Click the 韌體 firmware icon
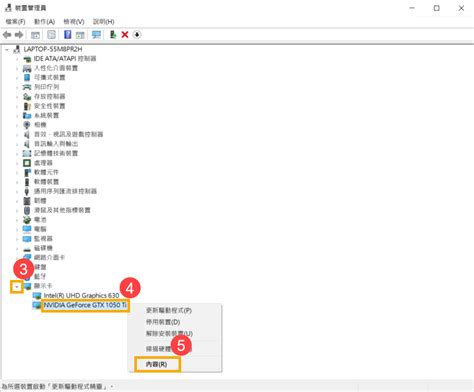Image resolution: width=474 pixels, height=392 pixels. (27, 201)
